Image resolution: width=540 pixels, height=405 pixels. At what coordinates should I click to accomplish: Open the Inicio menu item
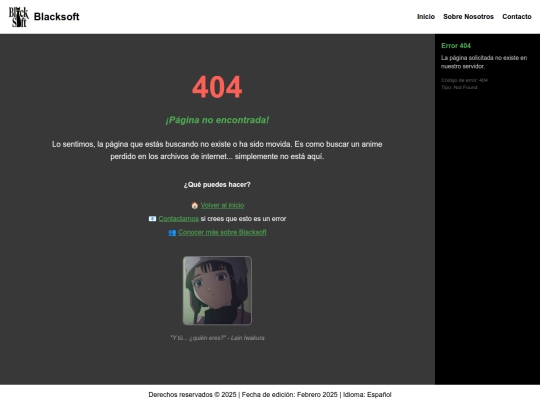pyautogui.click(x=426, y=17)
